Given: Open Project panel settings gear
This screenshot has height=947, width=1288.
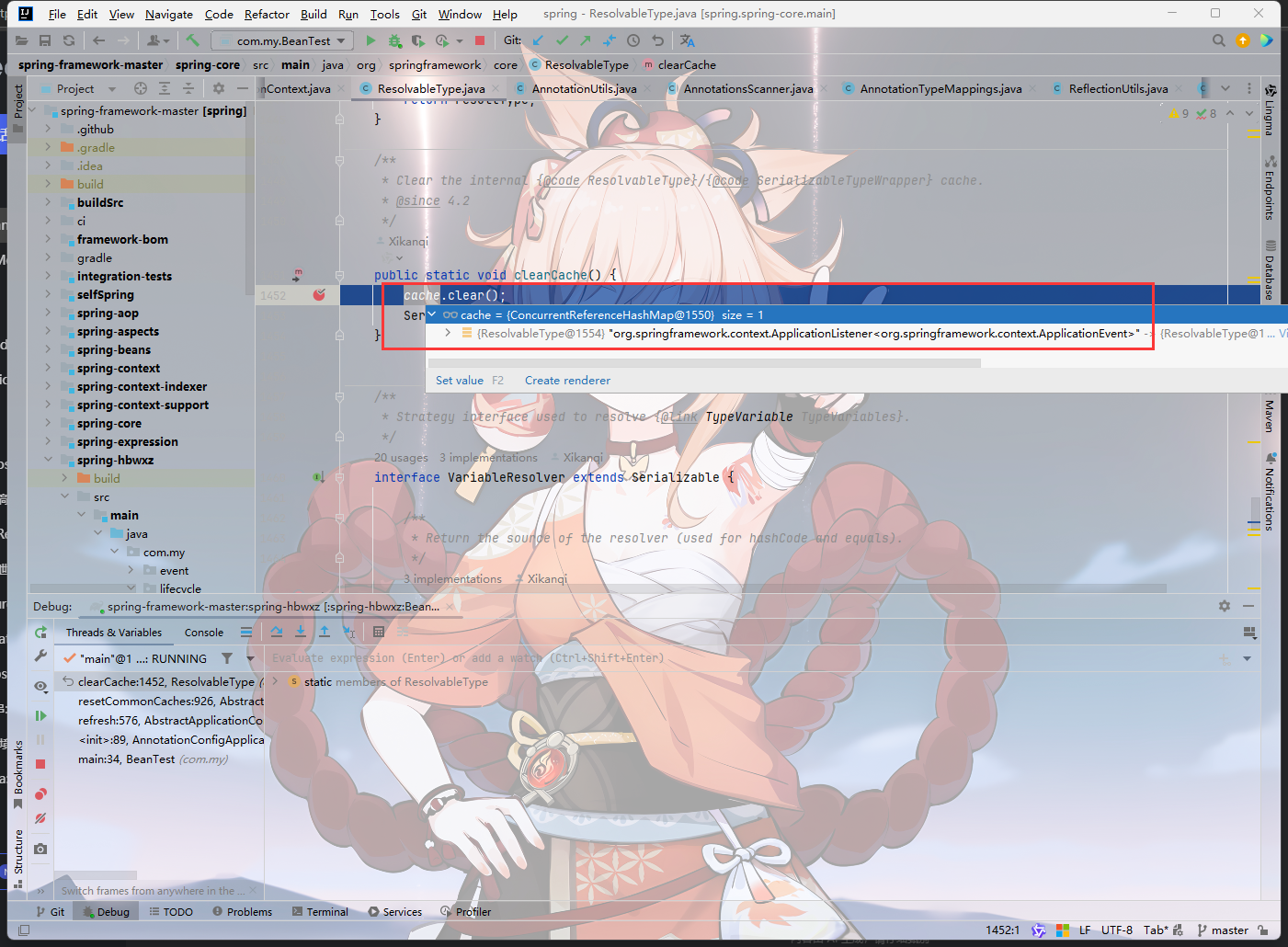Looking at the screenshot, I should tap(219, 88).
